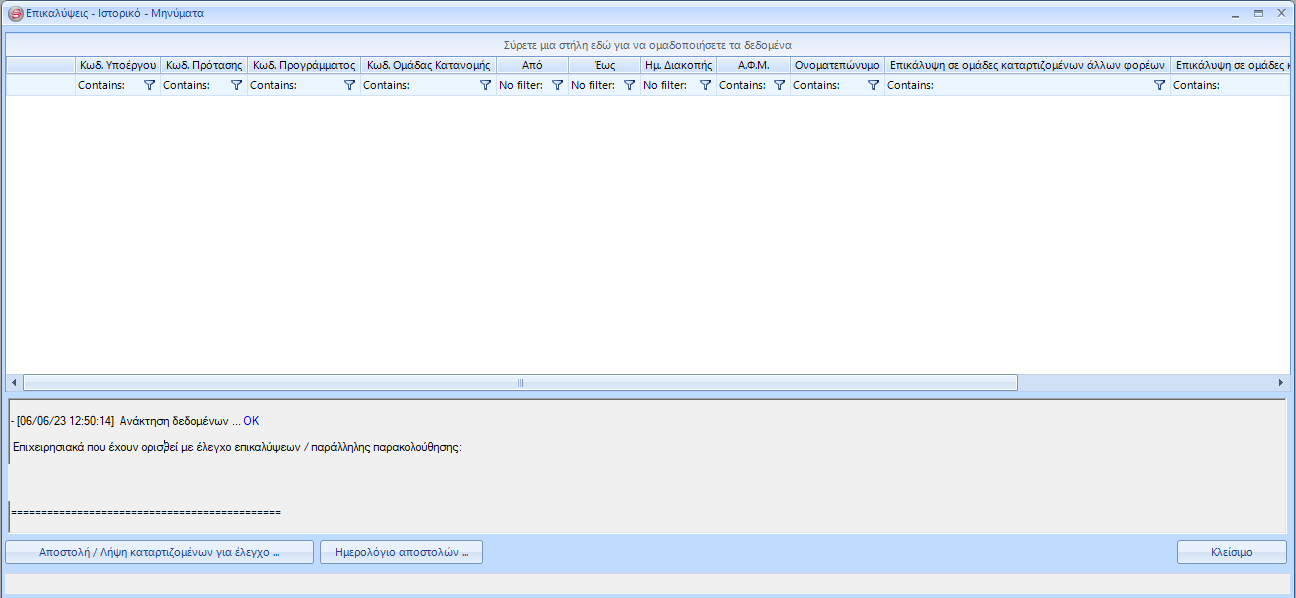1296x598 pixels.
Task: Open filter funnel for Ονοματεπώνυμο column
Action: pyautogui.click(x=873, y=86)
